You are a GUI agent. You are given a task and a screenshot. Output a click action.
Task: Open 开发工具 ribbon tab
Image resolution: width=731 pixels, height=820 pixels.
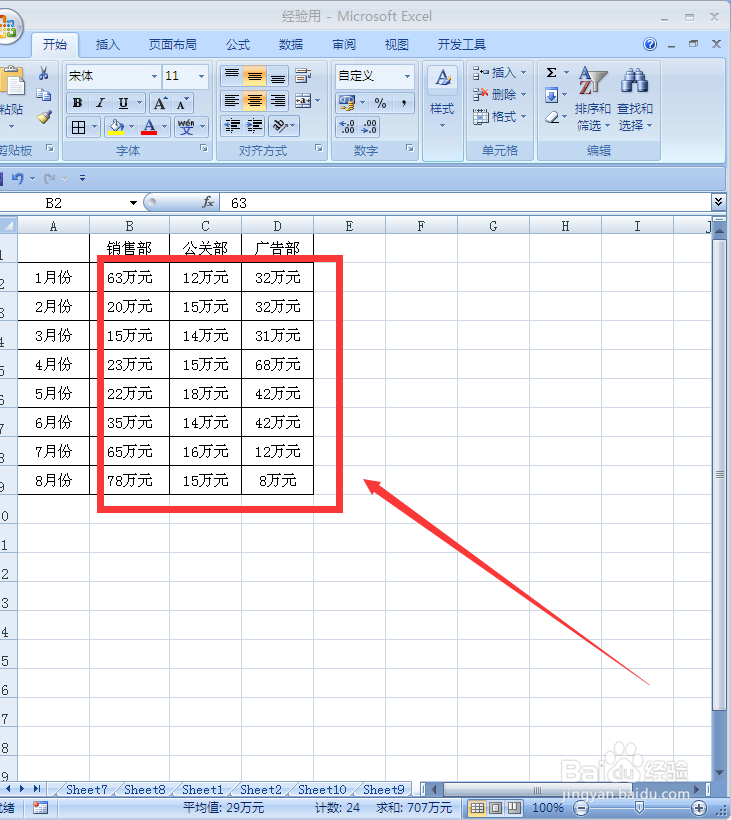(x=462, y=45)
